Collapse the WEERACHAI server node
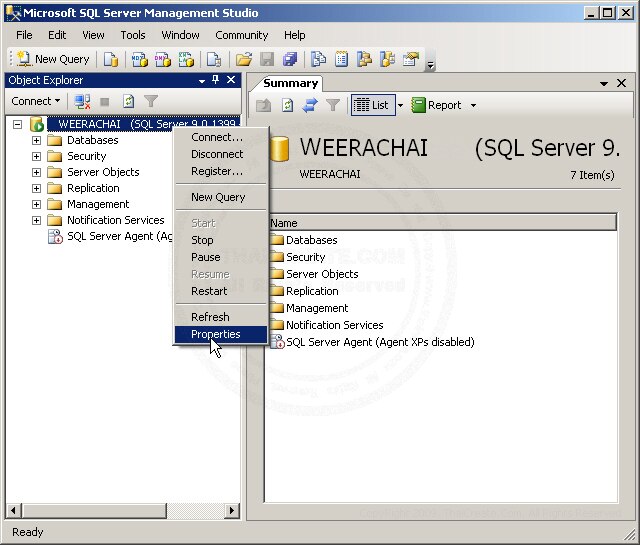 pos(17,124)
